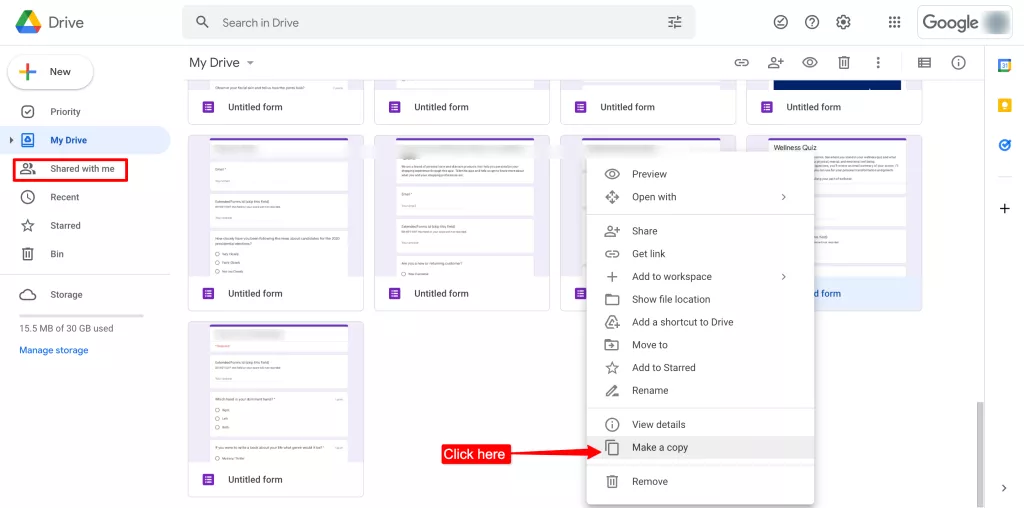Expand the Add to workspace submenu
Screen dimensions: 1024x508
coord(784,277)
